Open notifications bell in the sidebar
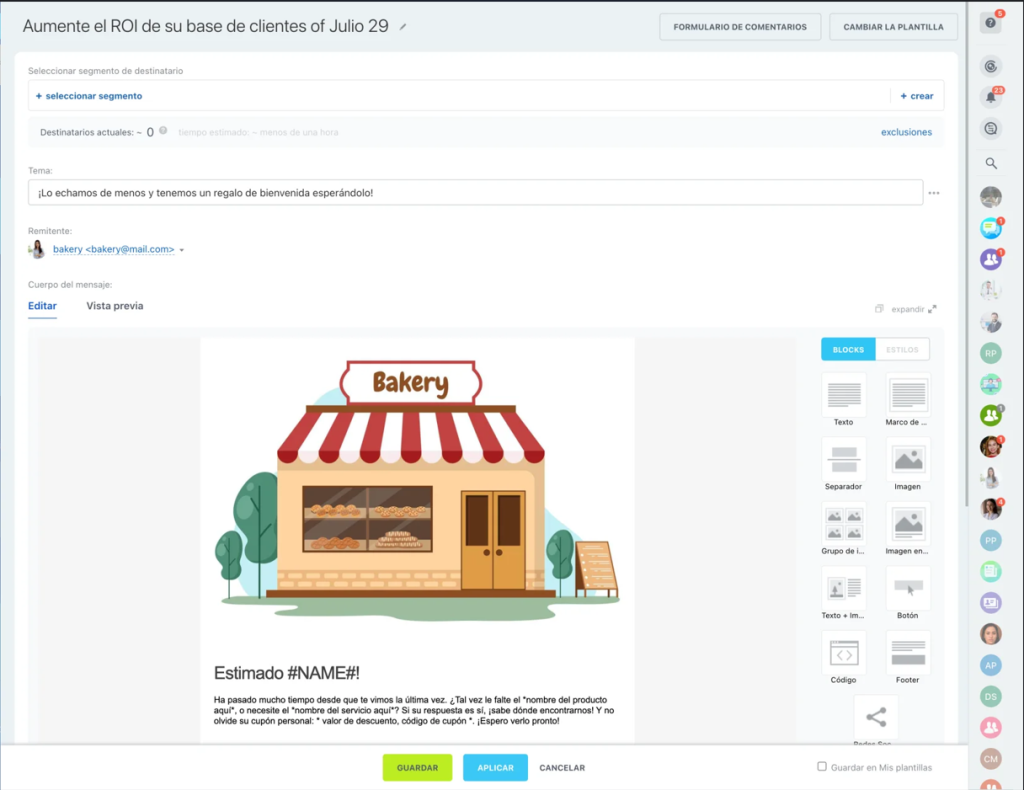Image resolution: width=1024 pixels, height=790 pixels. click(x=991, y=97)
